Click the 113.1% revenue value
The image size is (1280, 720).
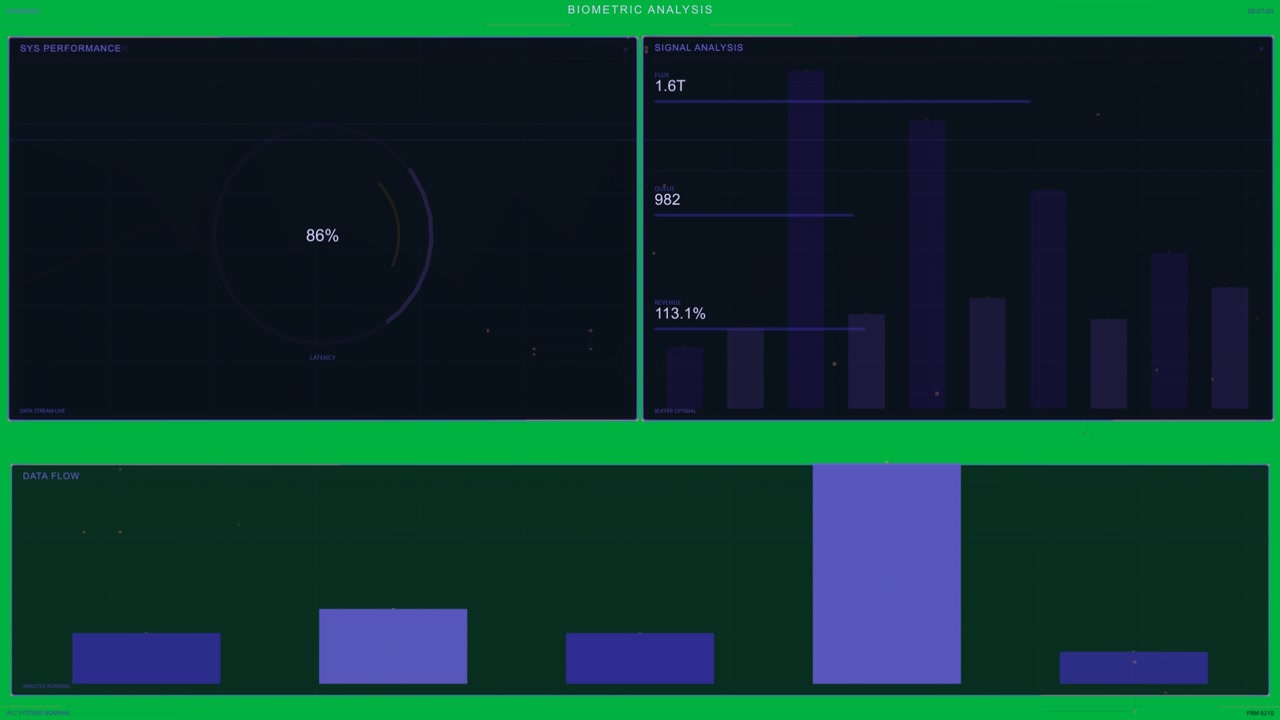pyautogui.click(x=680, y=314)
